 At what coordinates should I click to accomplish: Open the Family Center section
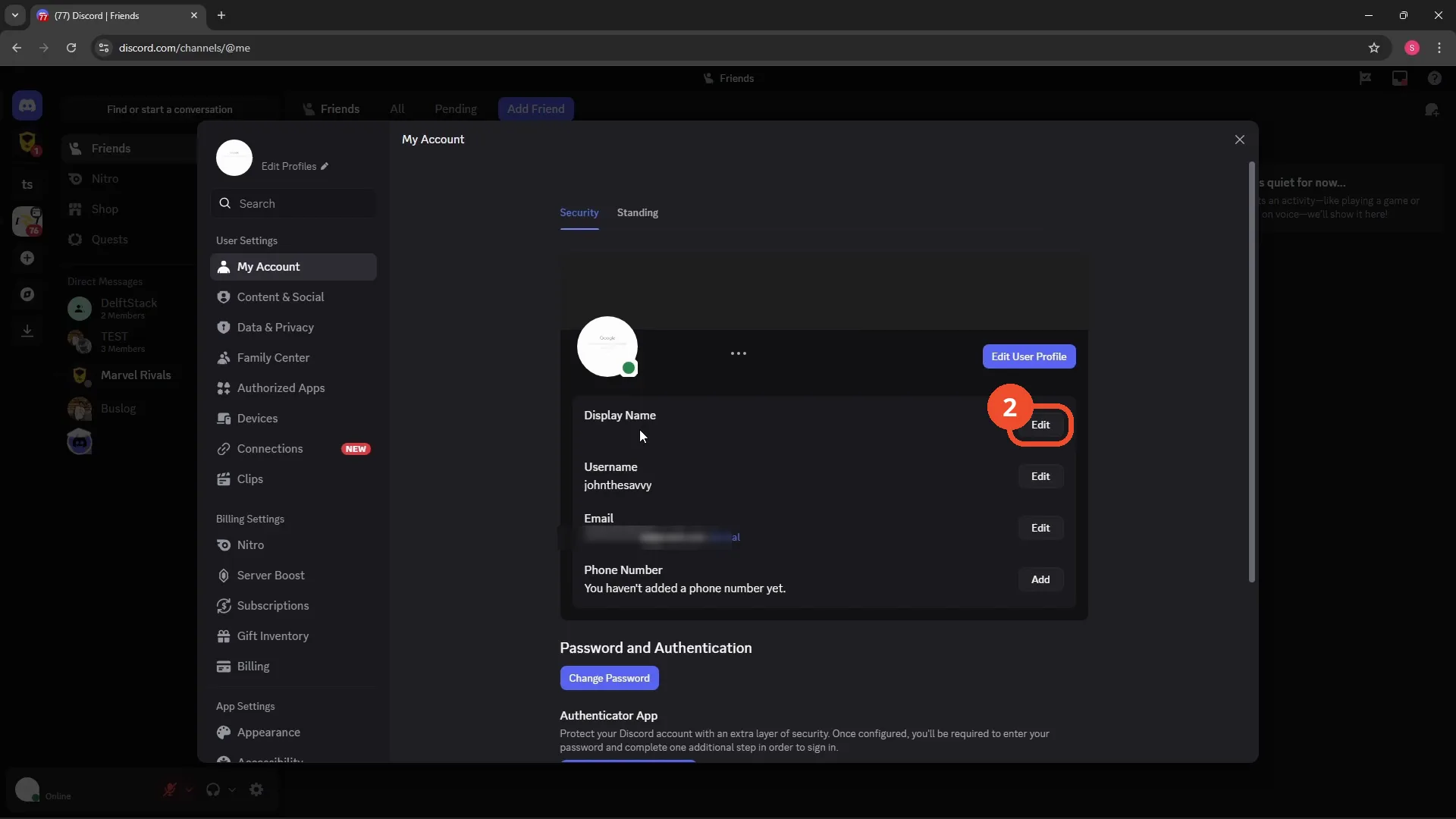pyautogui.click(x=293, y=358)
